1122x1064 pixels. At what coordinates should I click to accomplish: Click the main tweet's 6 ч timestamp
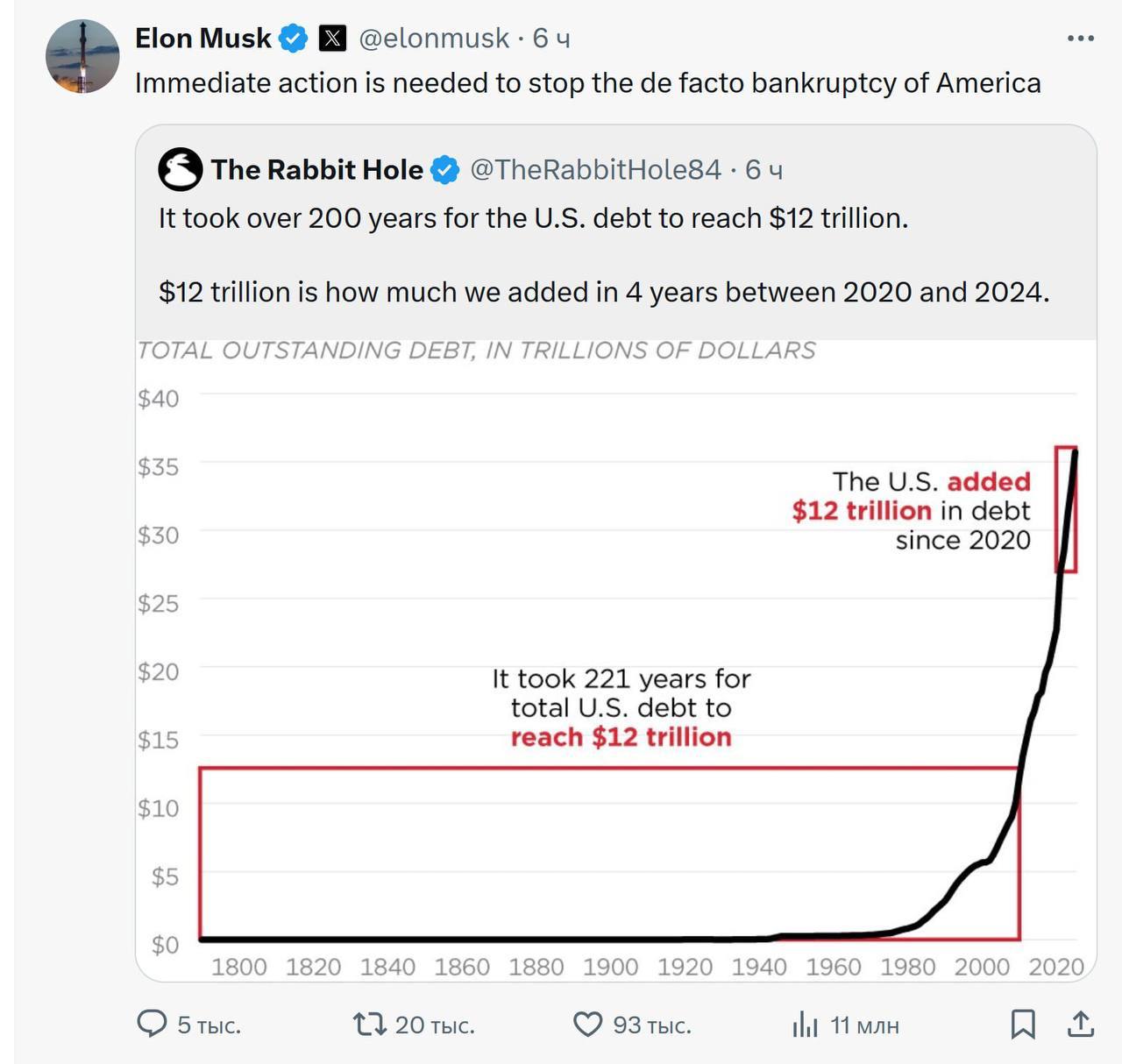(551, 39)
